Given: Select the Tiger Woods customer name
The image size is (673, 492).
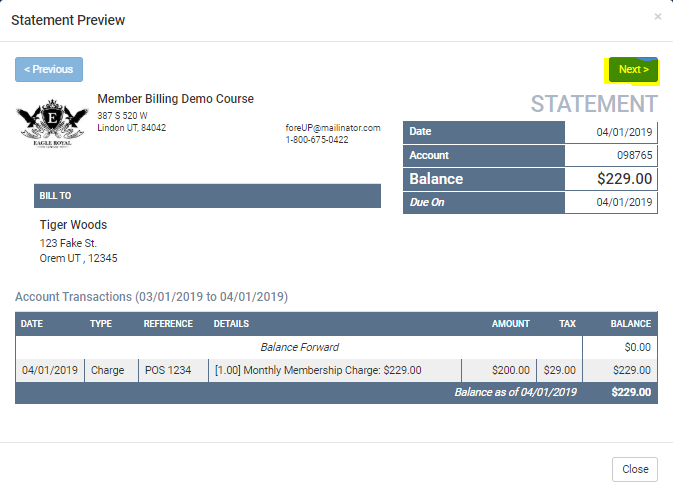Looking at the screenshot, I should (73, 225).
